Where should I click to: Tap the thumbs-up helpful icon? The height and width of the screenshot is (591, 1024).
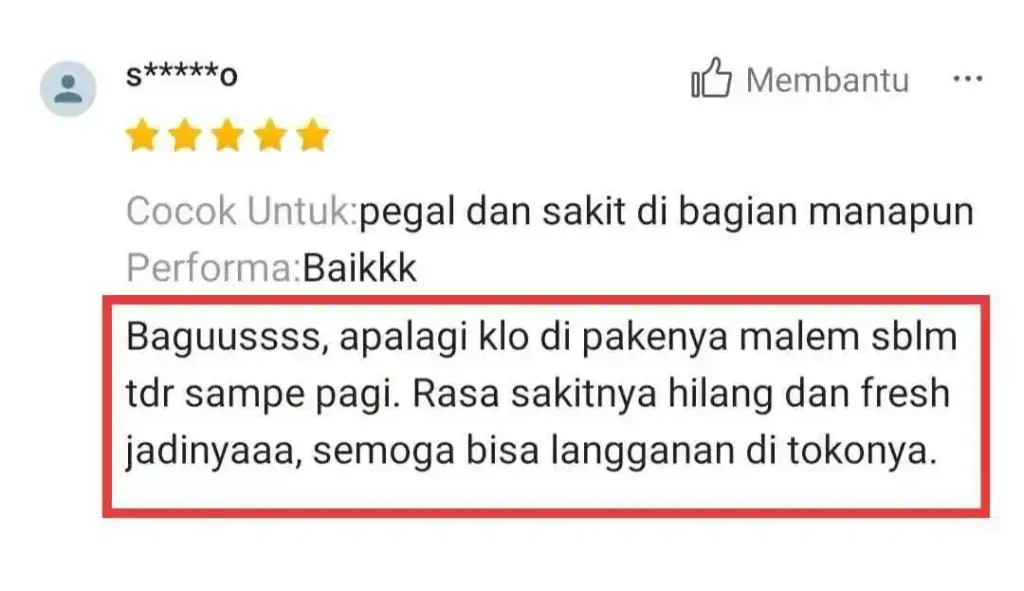pyautogui.click(x=711, y=78)
